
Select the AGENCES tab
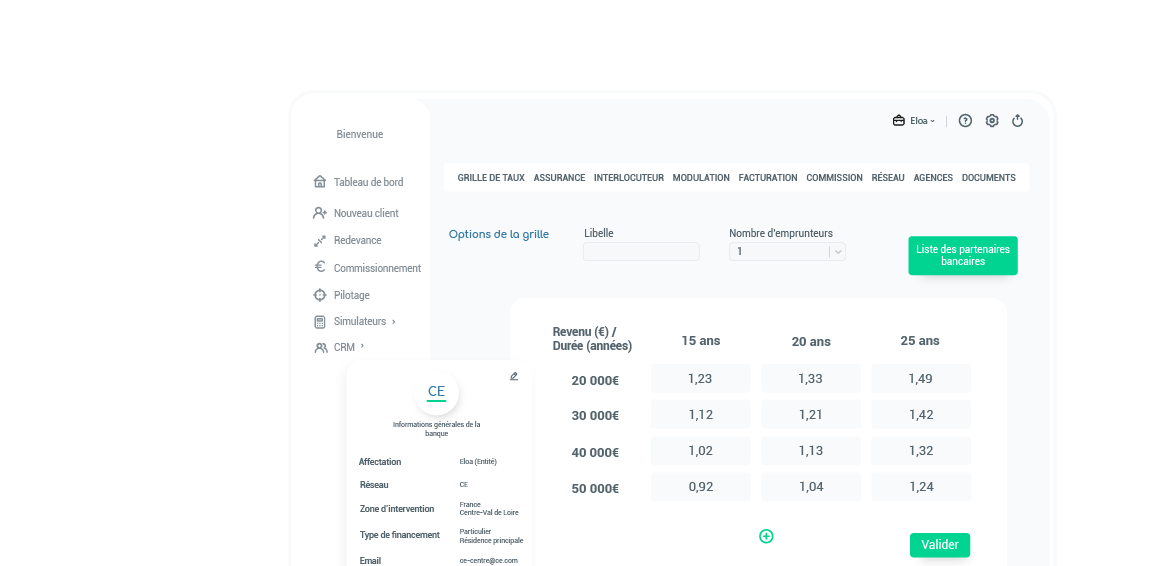[933, 178]
